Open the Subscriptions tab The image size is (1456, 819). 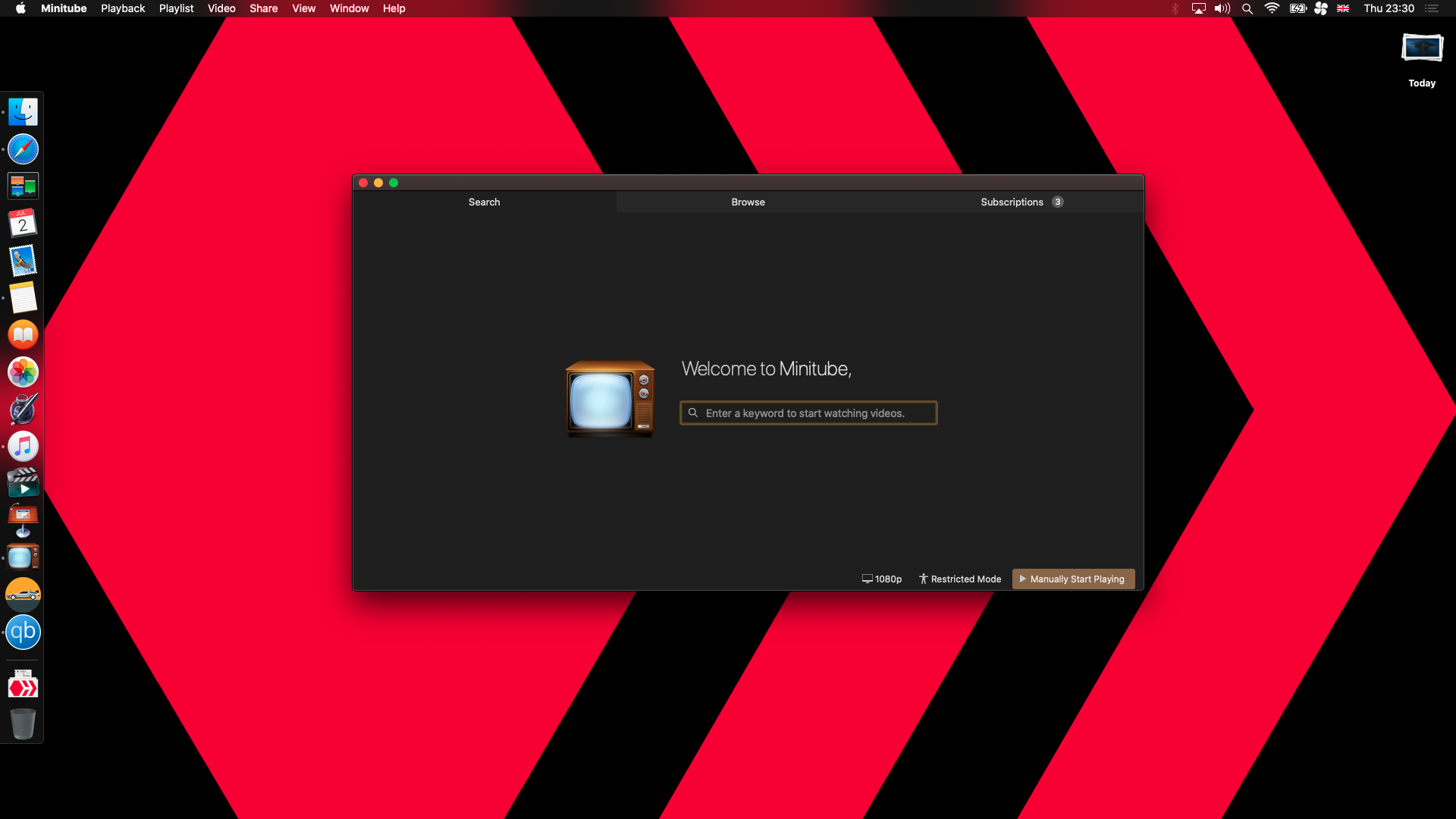[x=1012, y=202]
